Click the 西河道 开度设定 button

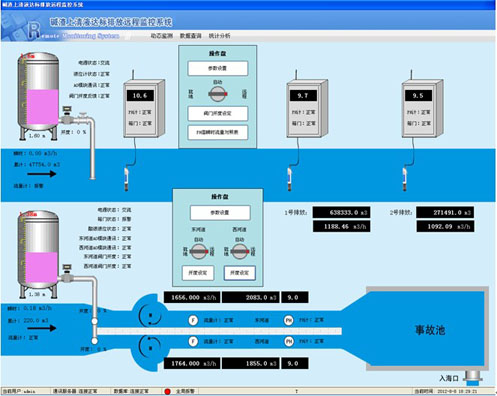240,273
